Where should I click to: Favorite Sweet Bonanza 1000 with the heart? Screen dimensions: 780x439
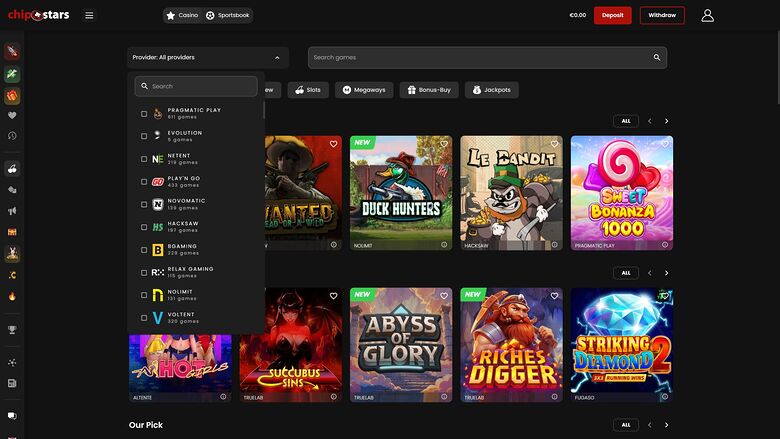click(x=665, y=144)
